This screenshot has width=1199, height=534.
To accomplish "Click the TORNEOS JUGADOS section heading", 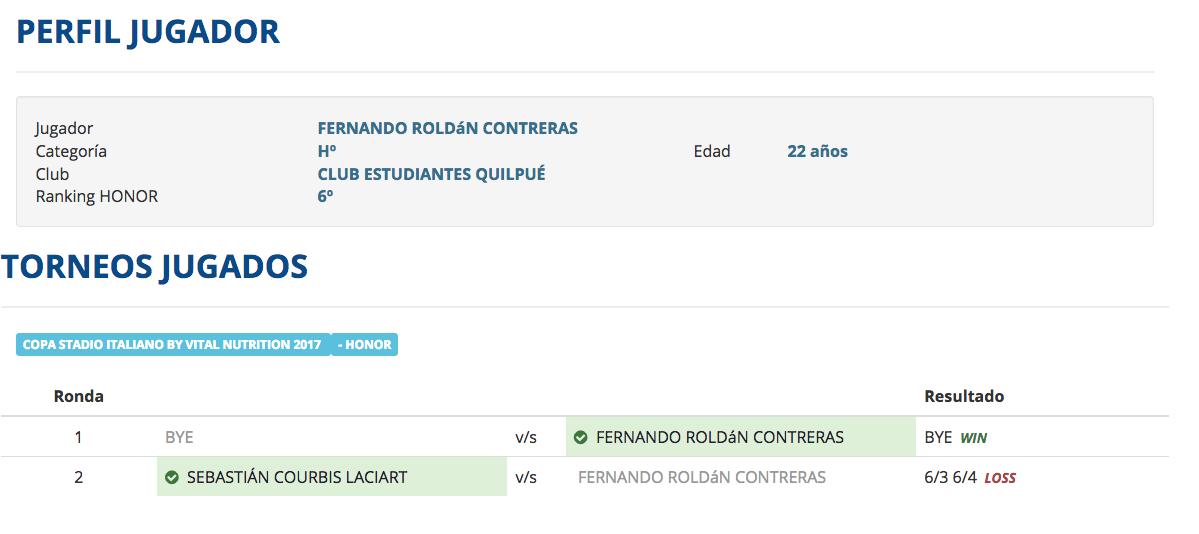I will 154,265.
